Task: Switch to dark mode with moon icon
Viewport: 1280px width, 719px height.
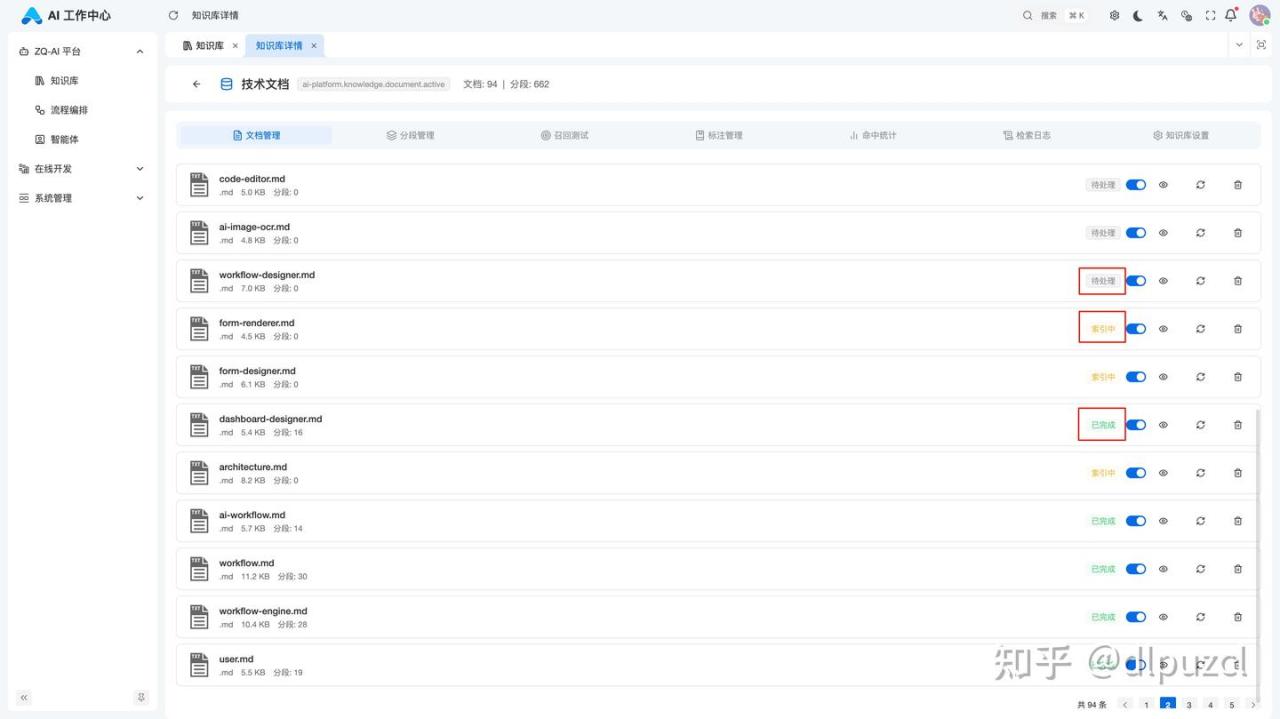Action: click(1138, 16)
